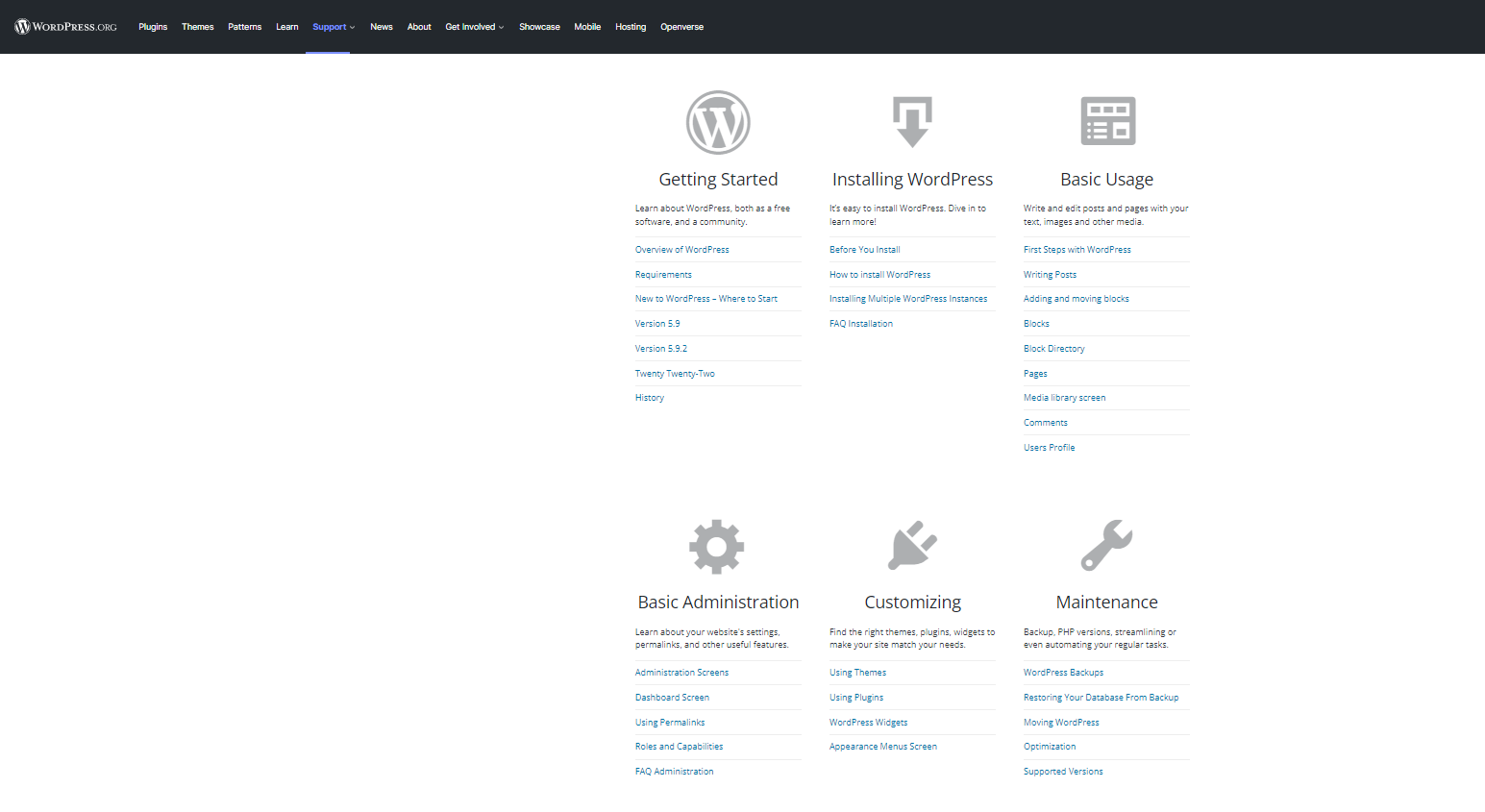Viewport: 1485px width, 812px height.
Task: Open the Users Profile link
Action: tap(1050, 448)
